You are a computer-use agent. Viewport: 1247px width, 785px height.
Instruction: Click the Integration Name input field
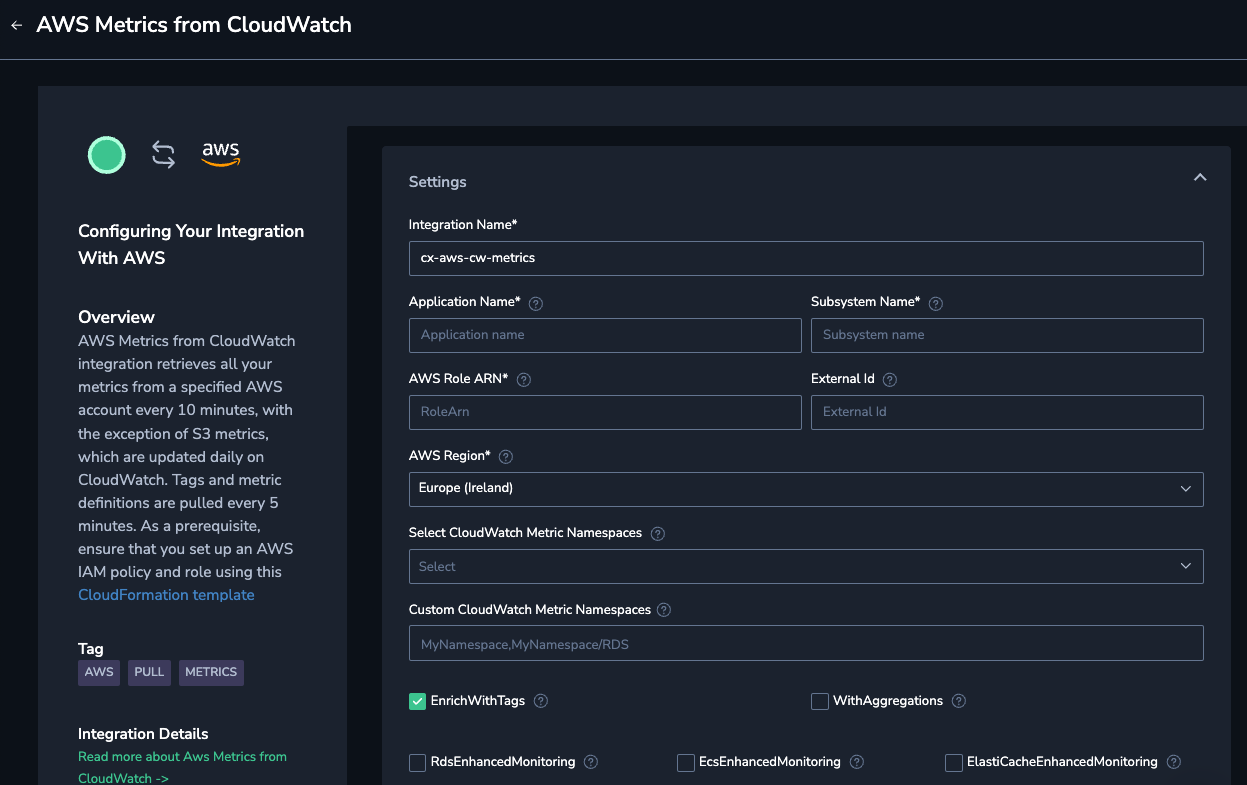tap(806, 258)
